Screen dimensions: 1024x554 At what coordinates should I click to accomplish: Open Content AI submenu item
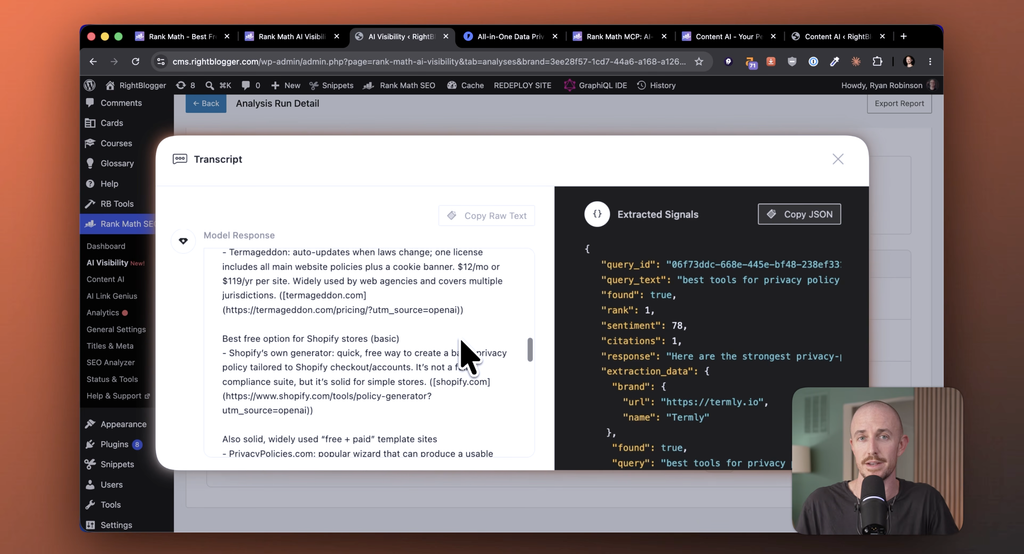[105, 279]
